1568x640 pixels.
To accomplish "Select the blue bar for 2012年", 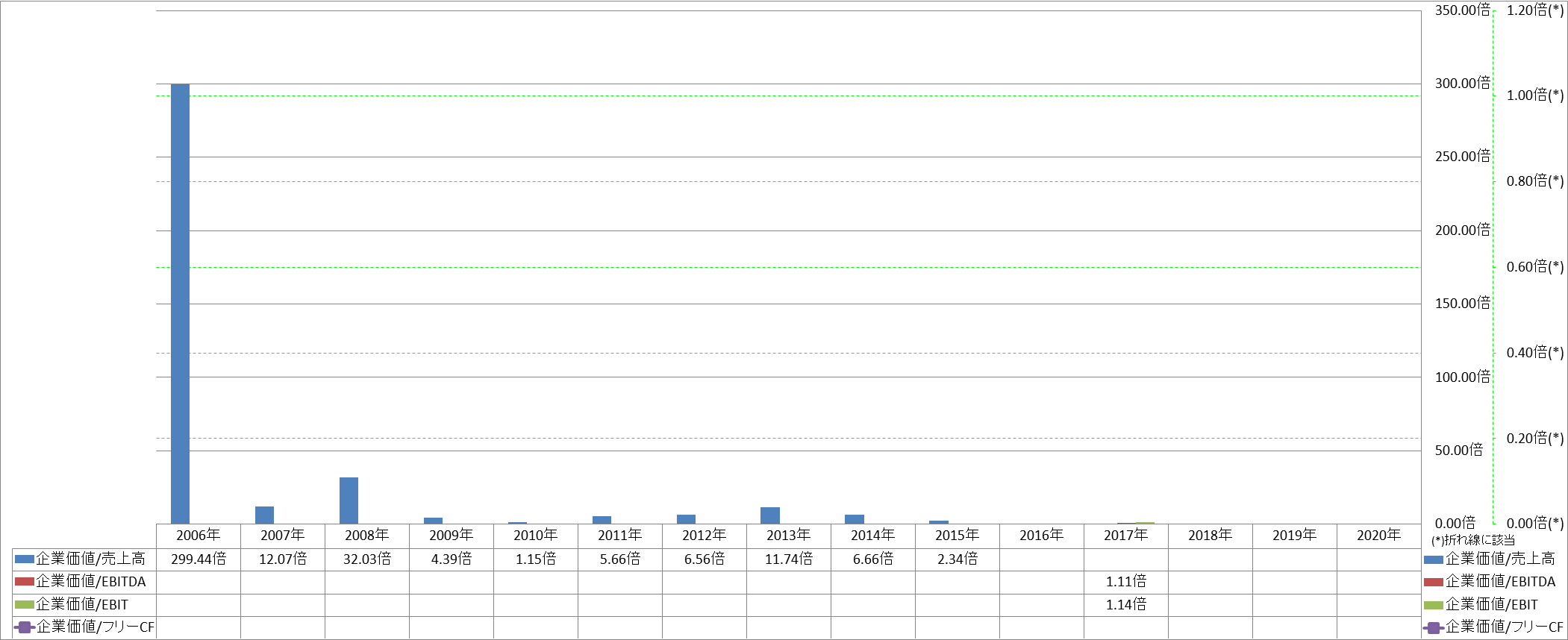I will pos(686,519).
